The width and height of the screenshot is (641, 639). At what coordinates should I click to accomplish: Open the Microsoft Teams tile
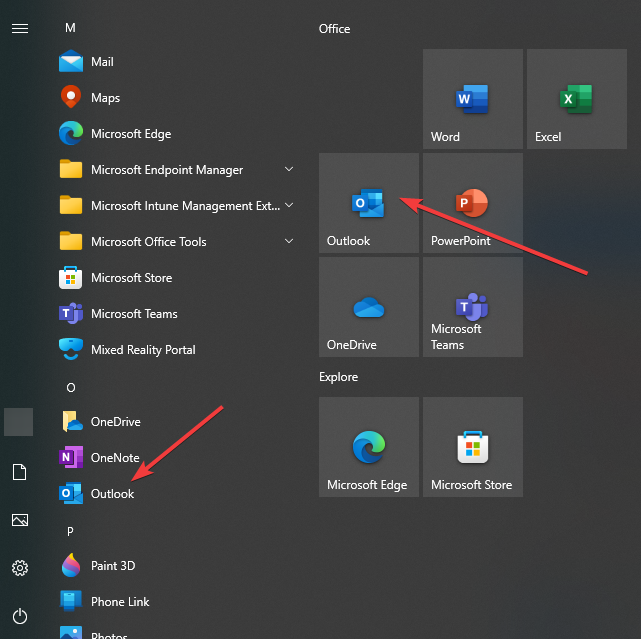coord(472,307)
